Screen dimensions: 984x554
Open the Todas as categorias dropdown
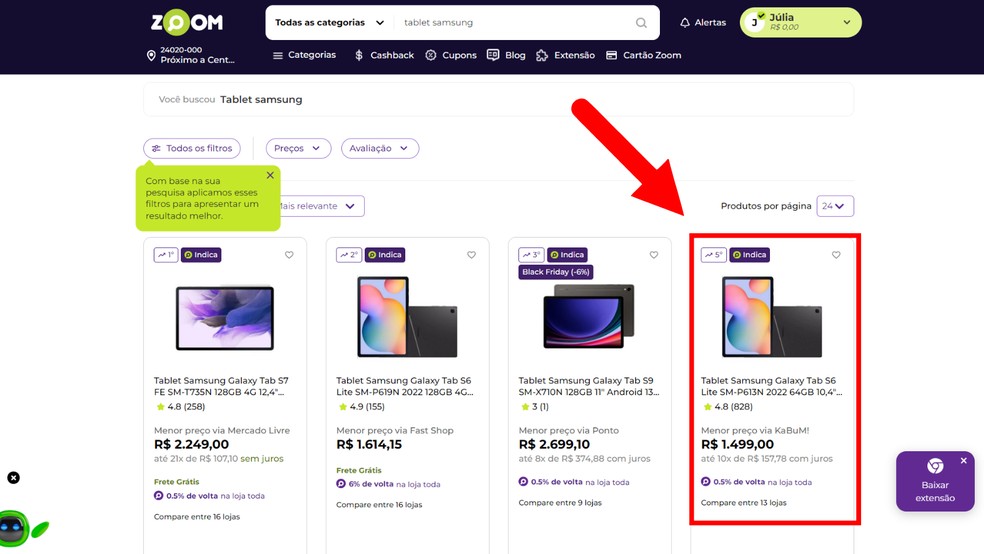pos(329,23)
